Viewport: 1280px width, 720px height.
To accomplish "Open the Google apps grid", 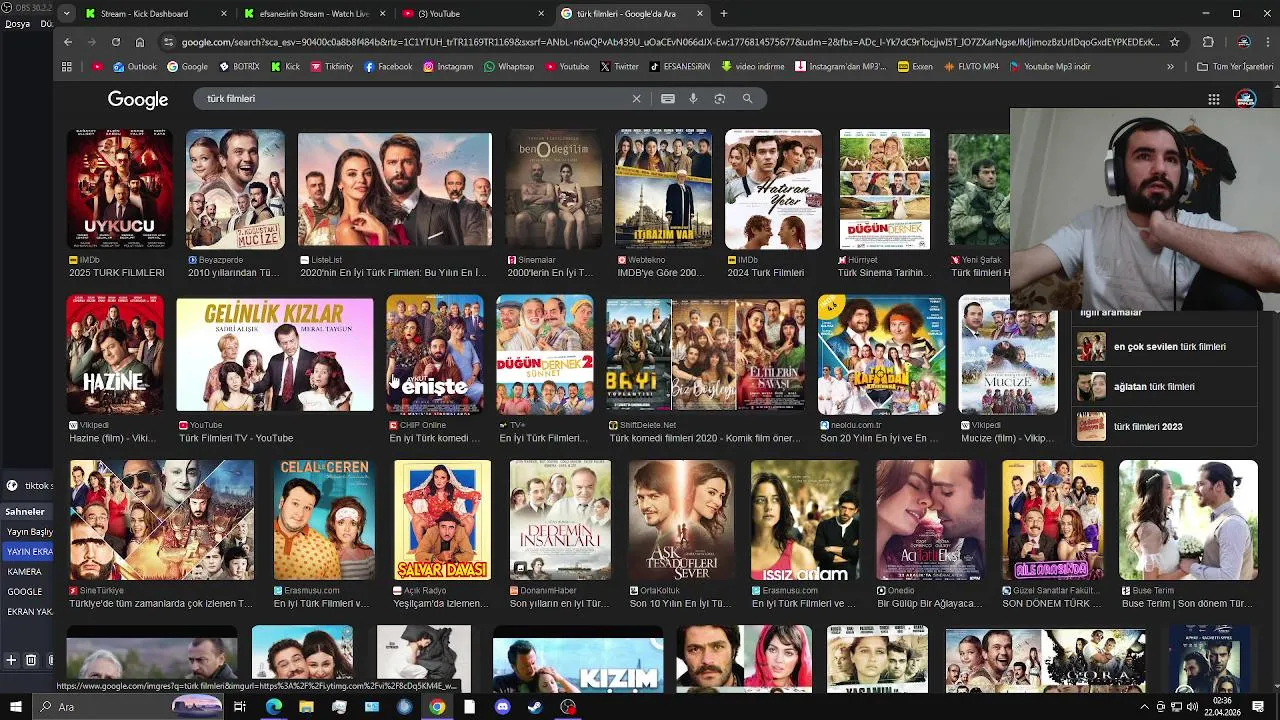I will coord(1214,99).
